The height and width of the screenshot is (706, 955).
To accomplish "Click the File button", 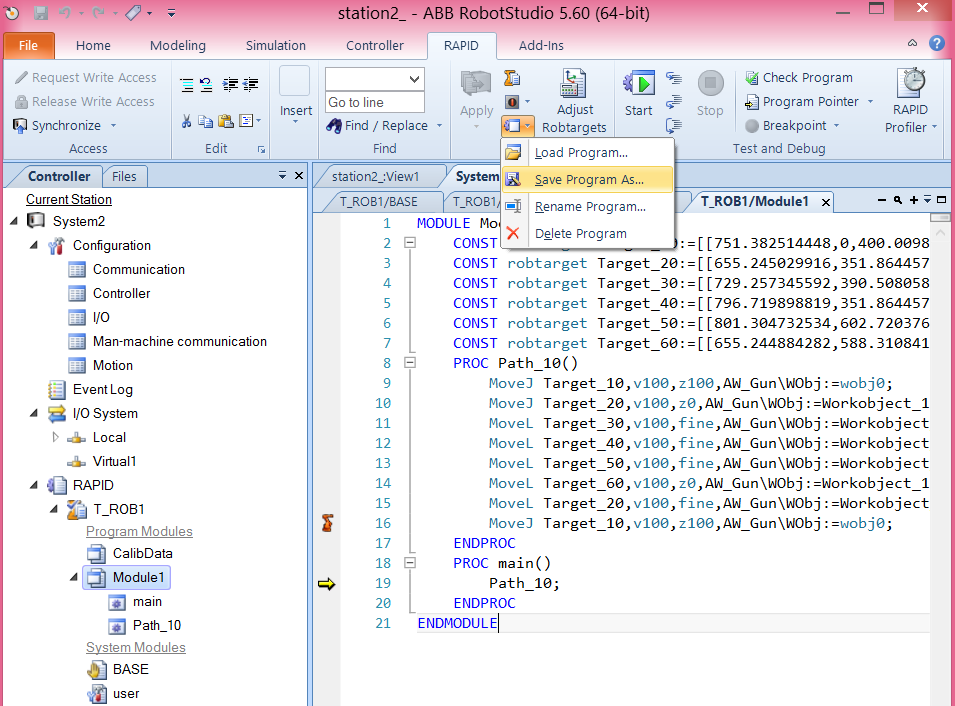I will [x=29, y=45].
